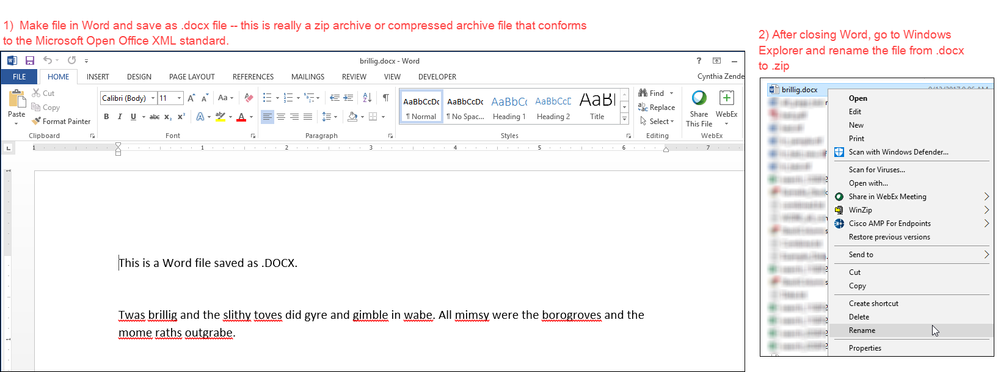Screen dimensions: 998x372
Task: Open the font size 11 dropdown
Action: [179, 98]
